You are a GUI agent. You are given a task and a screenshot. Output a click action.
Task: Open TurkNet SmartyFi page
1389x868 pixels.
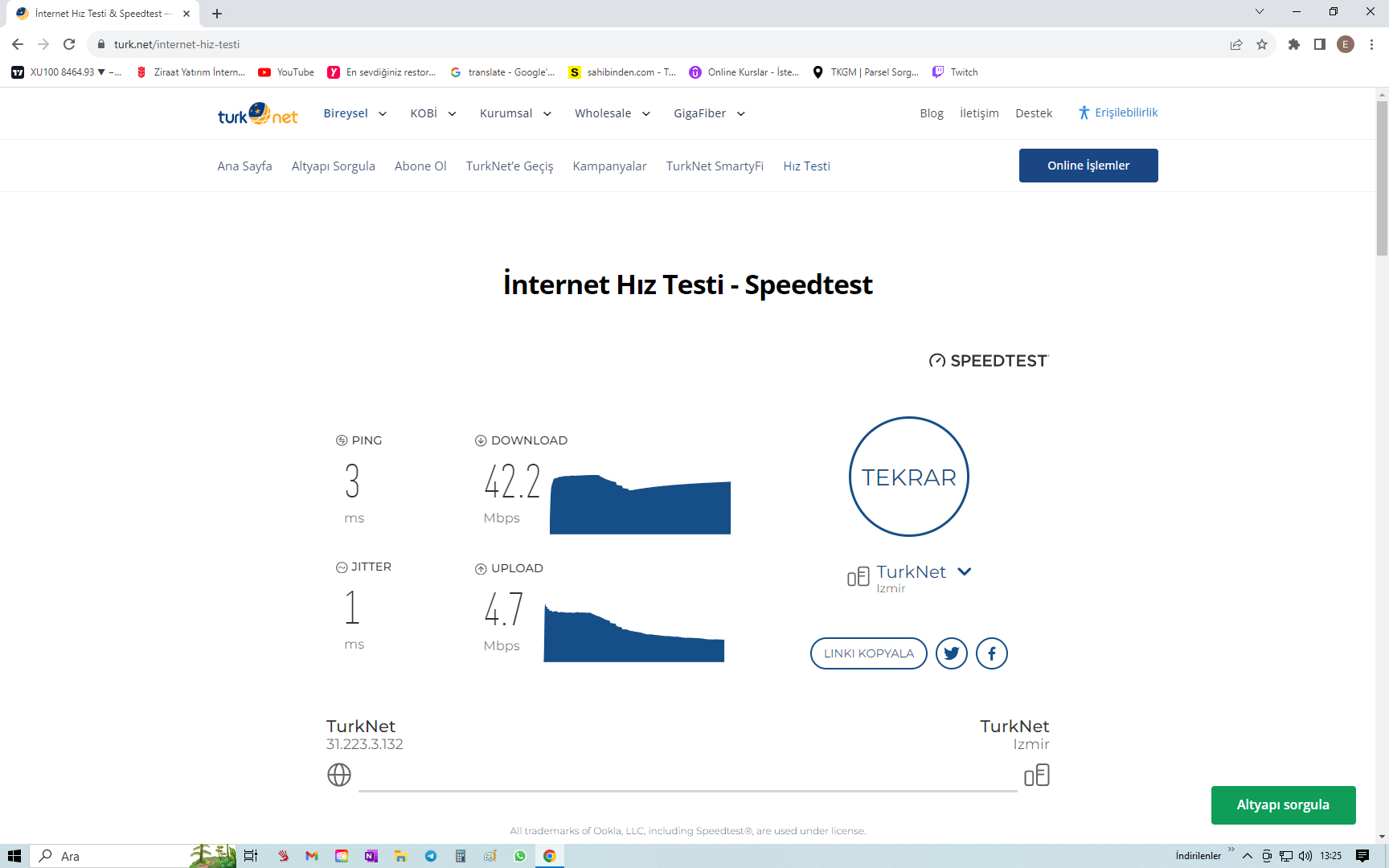(x=715, y=166)
